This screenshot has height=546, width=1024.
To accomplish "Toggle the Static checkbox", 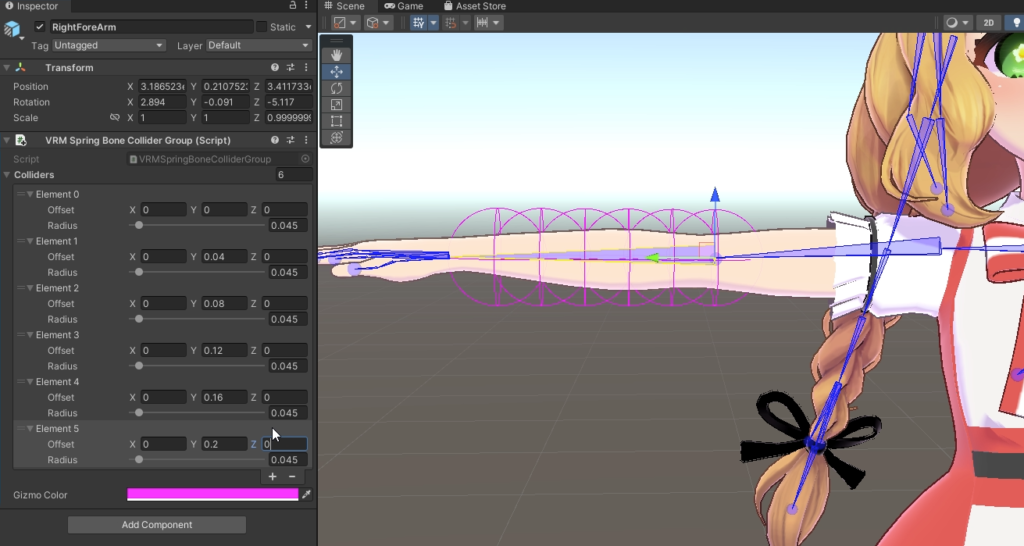I will 261,27.
